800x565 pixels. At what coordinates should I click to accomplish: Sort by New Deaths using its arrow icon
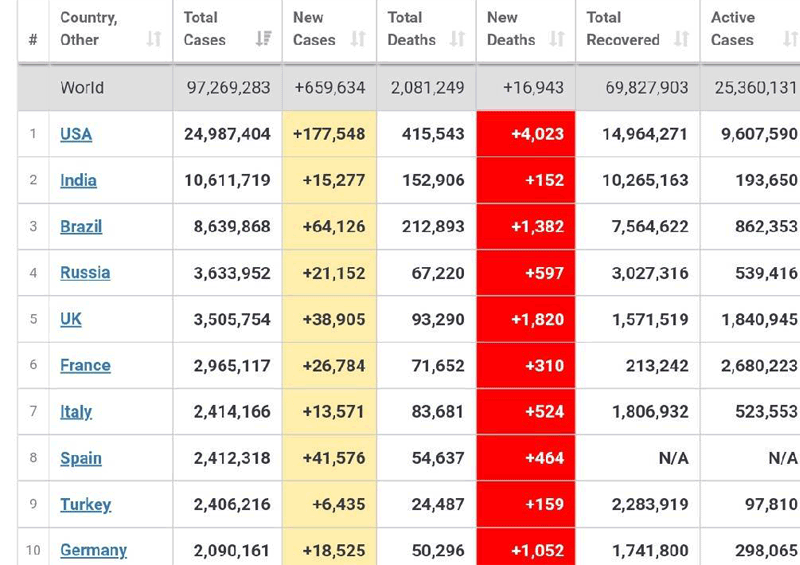(x=557, y=39)
